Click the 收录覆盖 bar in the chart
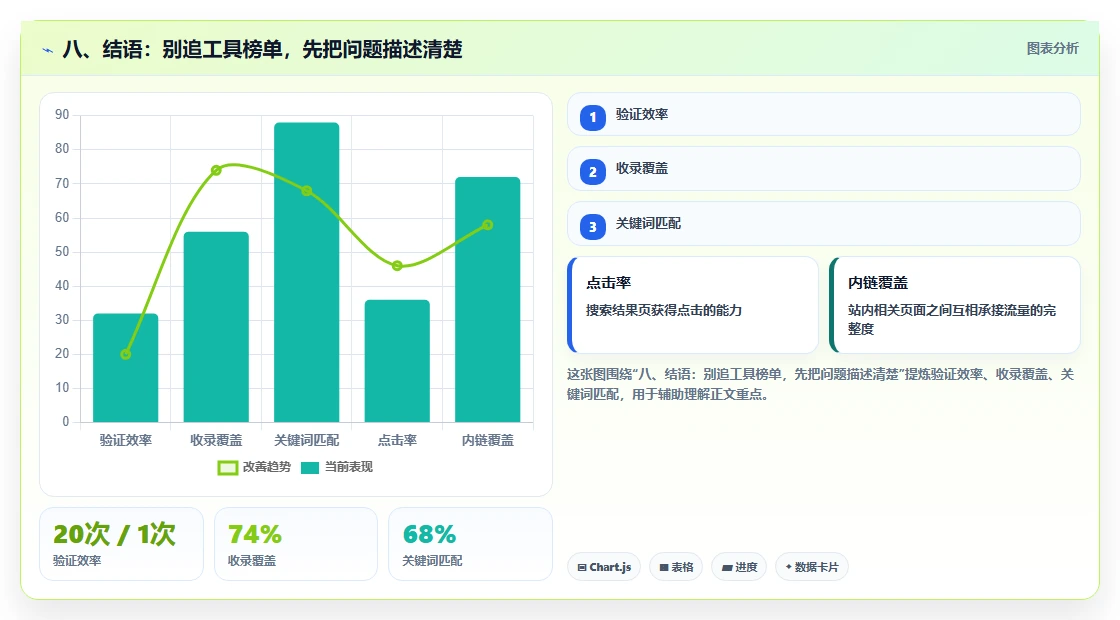The width and height of the screenshot is (1120, 620). (216, 327)
